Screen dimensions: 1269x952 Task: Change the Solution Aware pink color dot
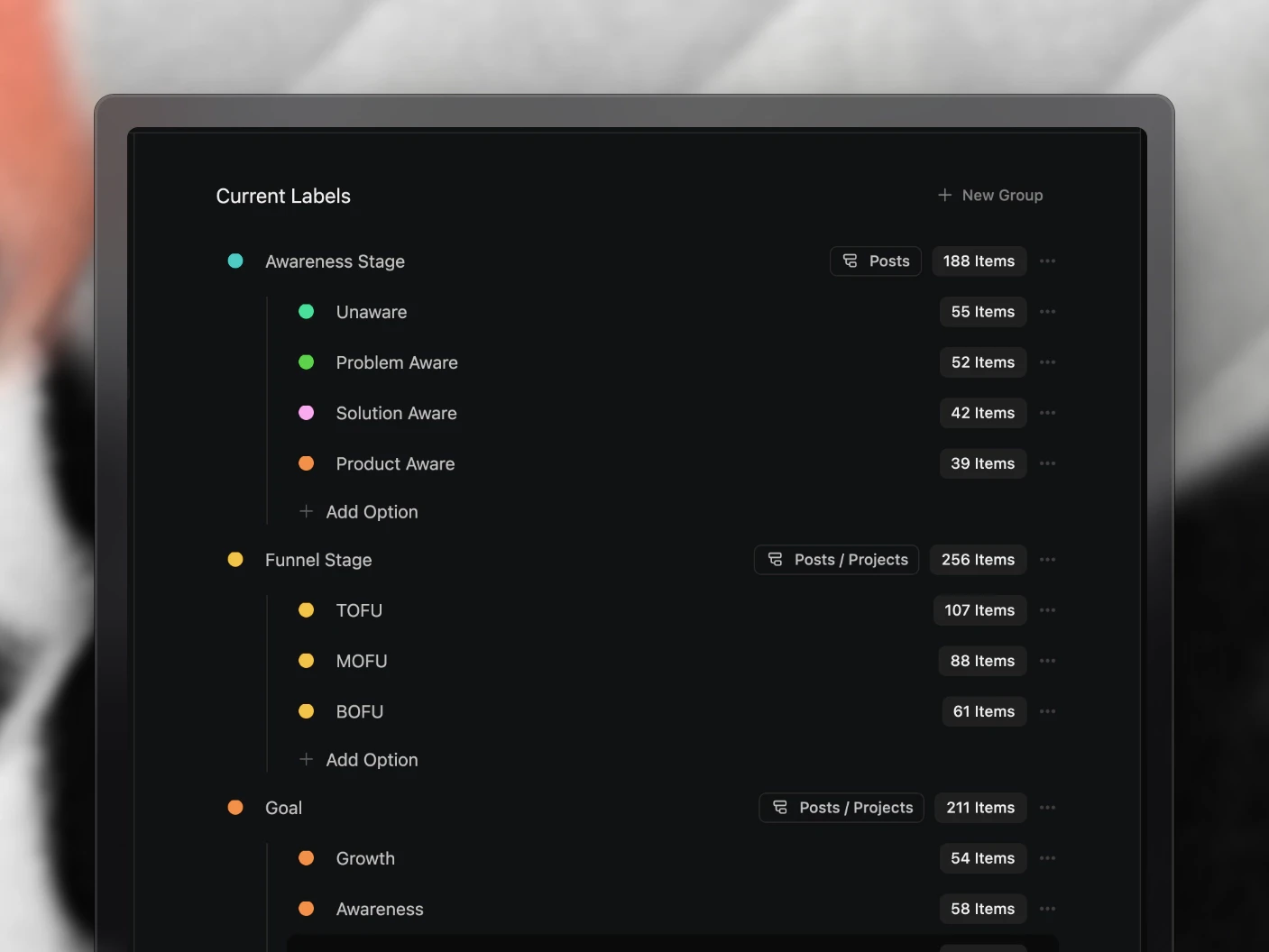click(307, 413)
